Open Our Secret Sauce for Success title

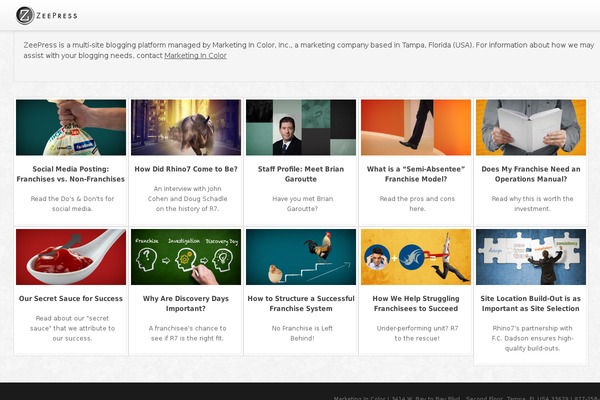point(71,299)
